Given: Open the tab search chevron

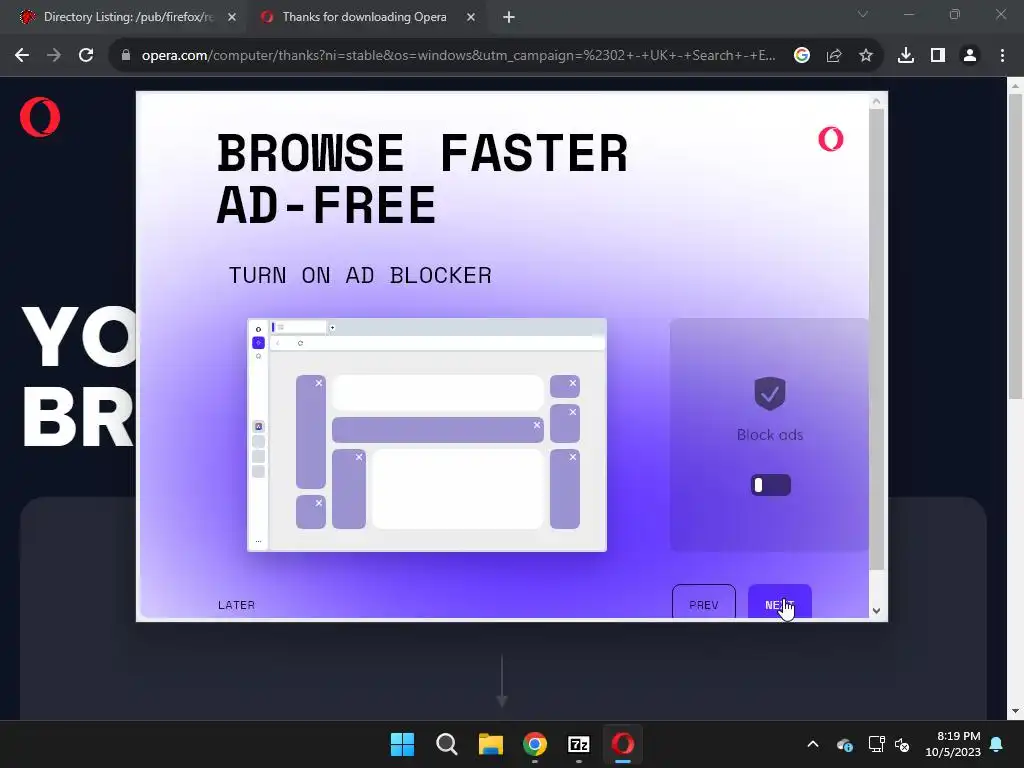Looking at the screenshot, I should (x=863, y=14).
